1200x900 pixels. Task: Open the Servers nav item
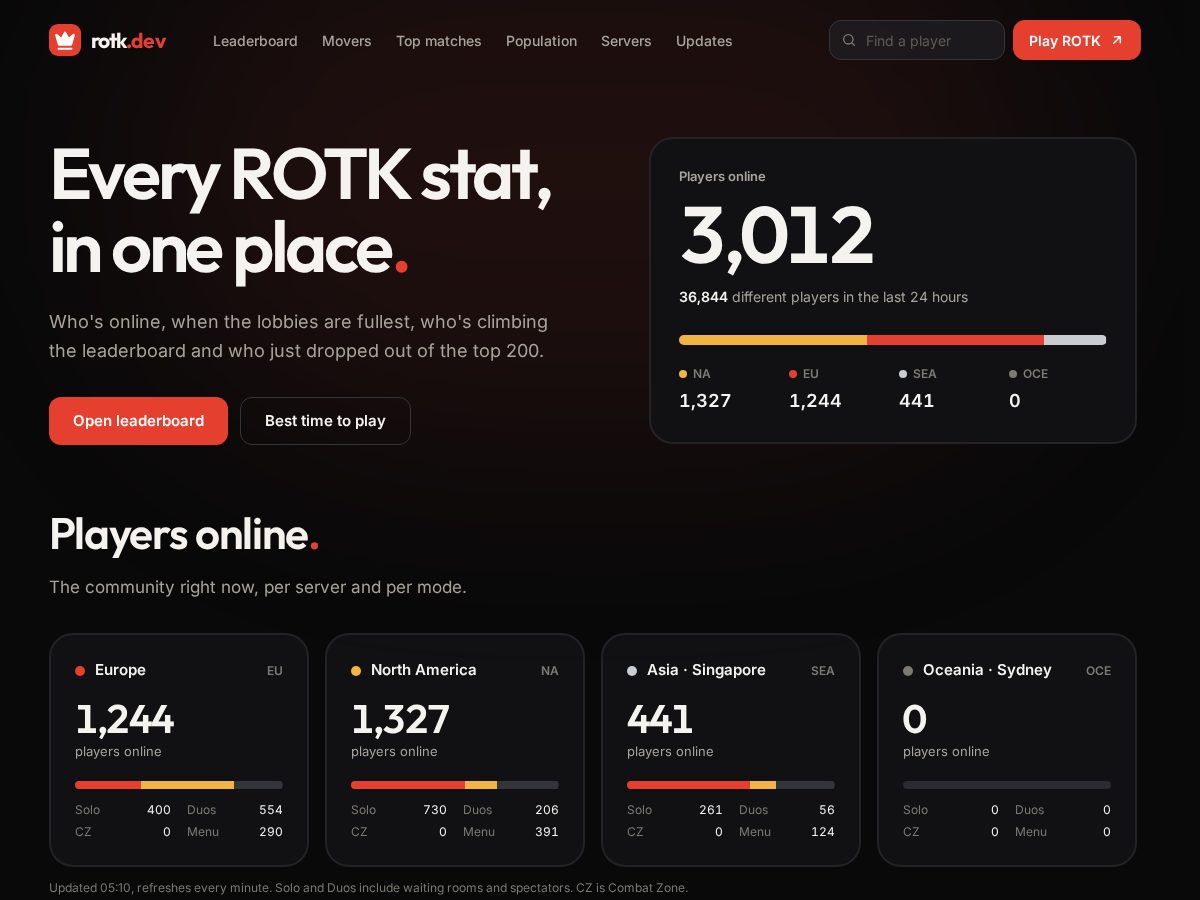click(626, 41)
